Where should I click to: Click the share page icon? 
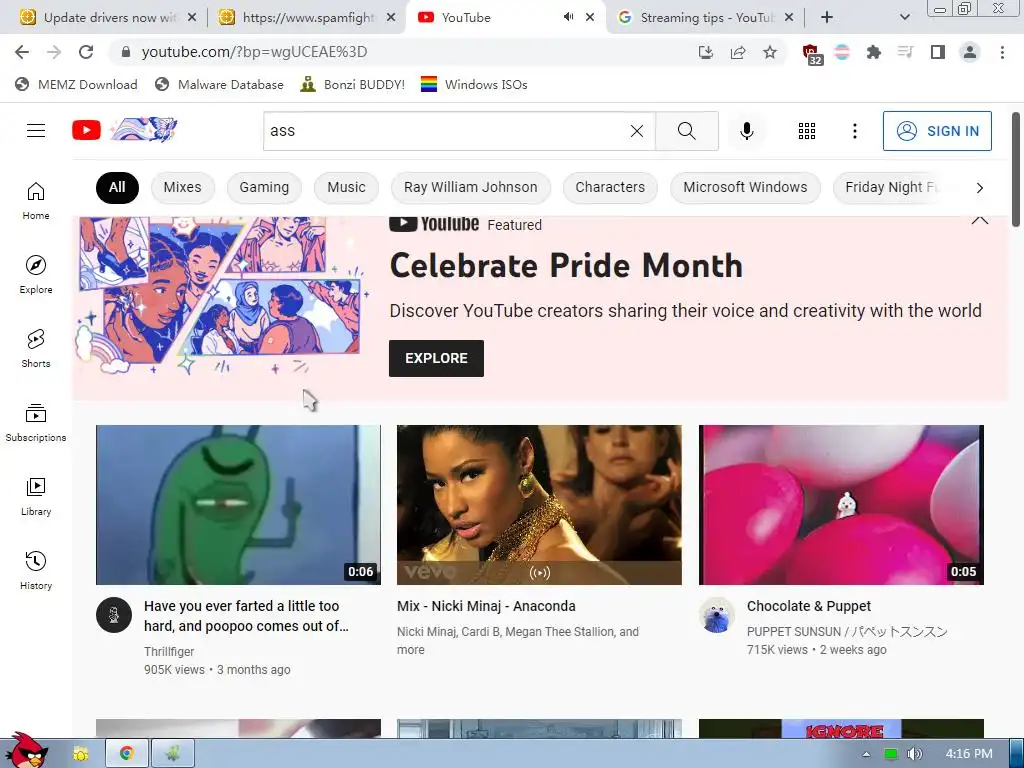(x=738, y=52)
